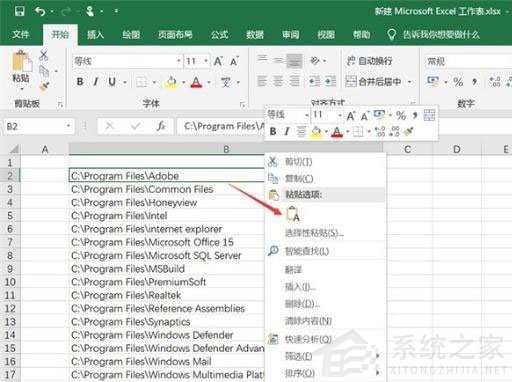
Task: Click Align Left icon in ribbon
Action: click(x=262, y=81)
